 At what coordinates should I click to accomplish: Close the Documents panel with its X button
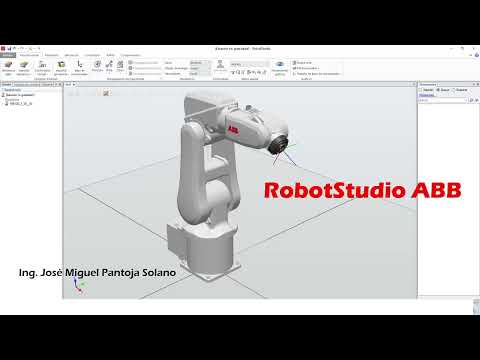pyautogui.click(x=478, y=85)
